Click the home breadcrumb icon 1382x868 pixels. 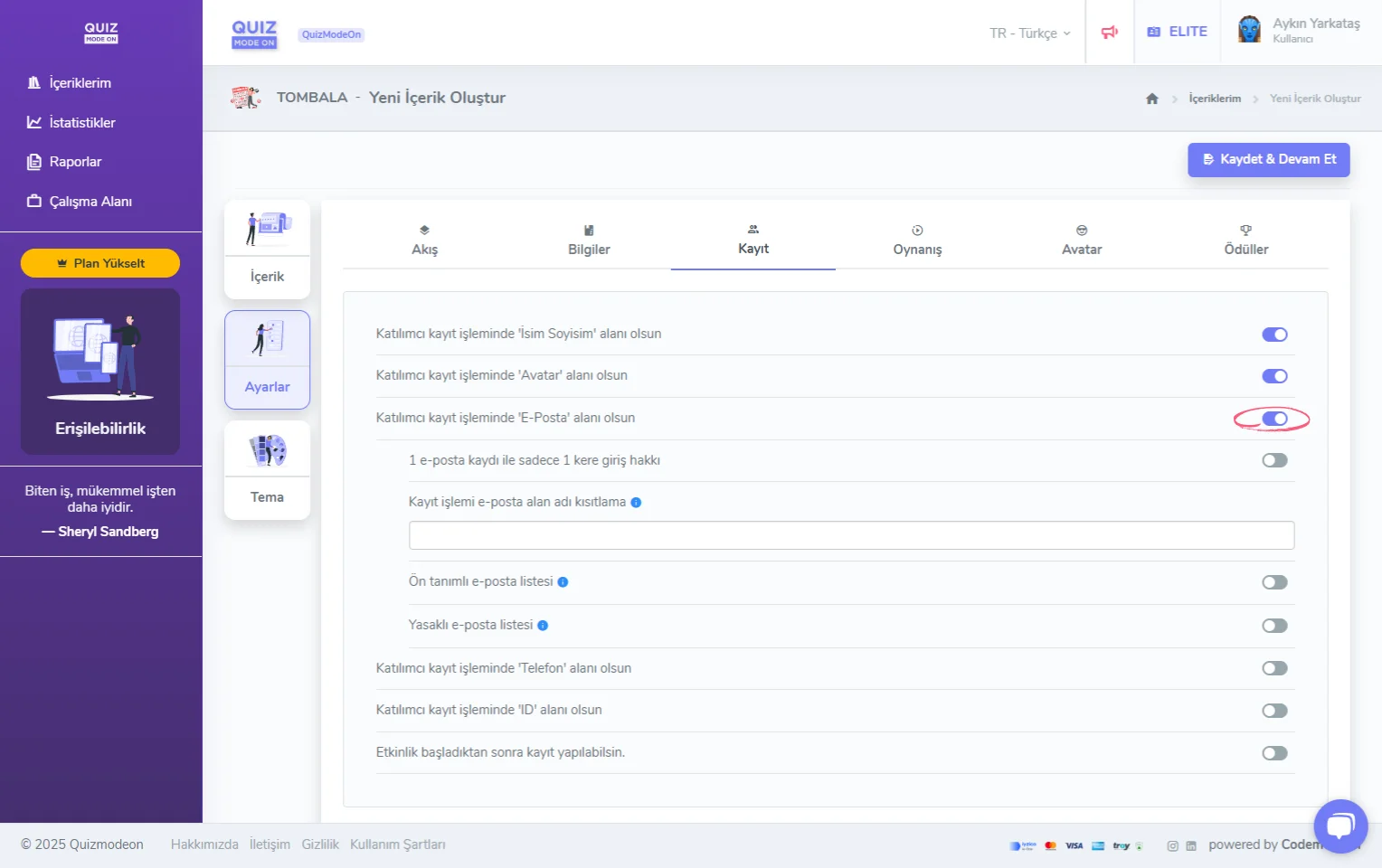point(1151,99)
